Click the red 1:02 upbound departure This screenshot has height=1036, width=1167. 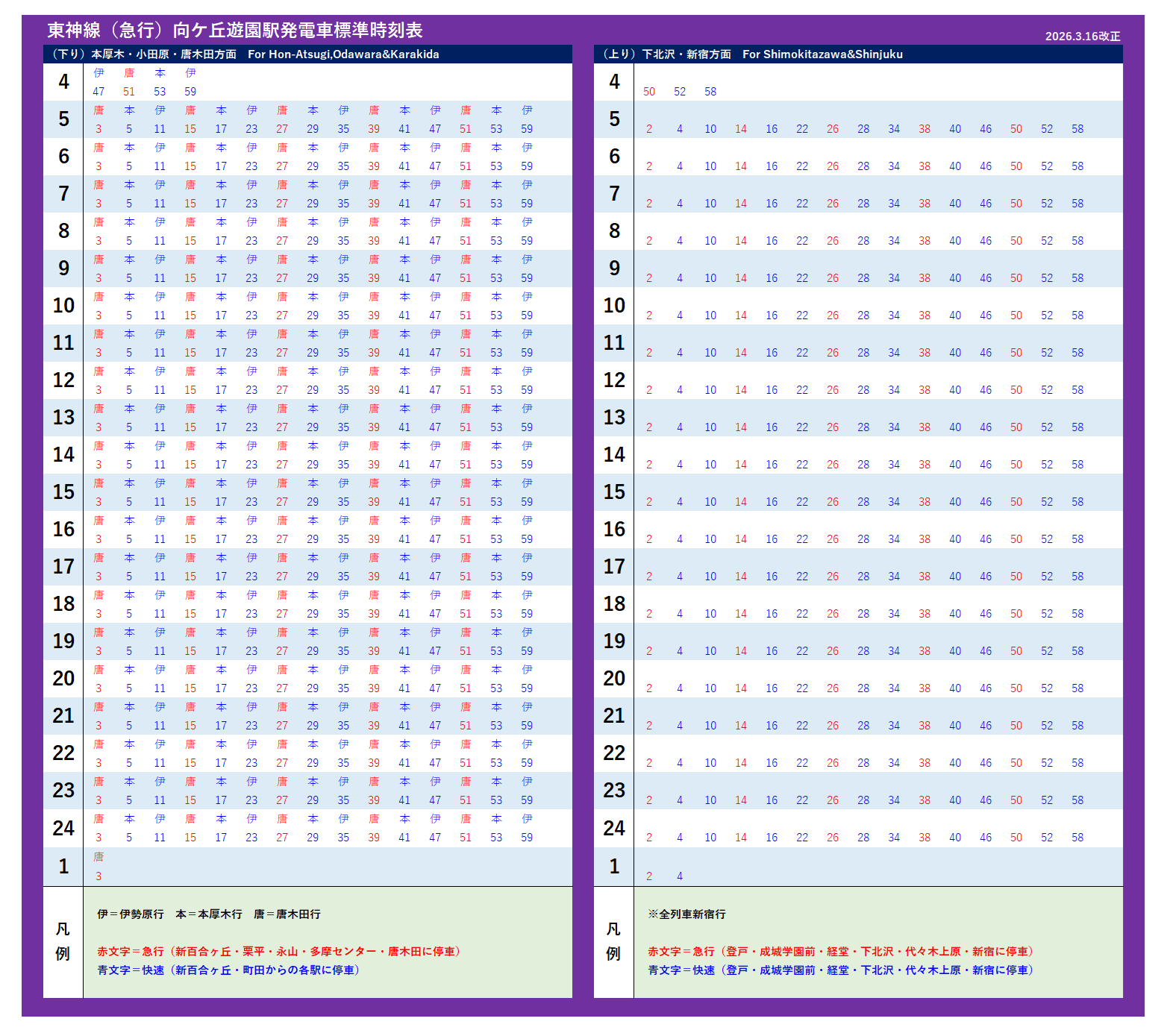click(x=649, y=876)
